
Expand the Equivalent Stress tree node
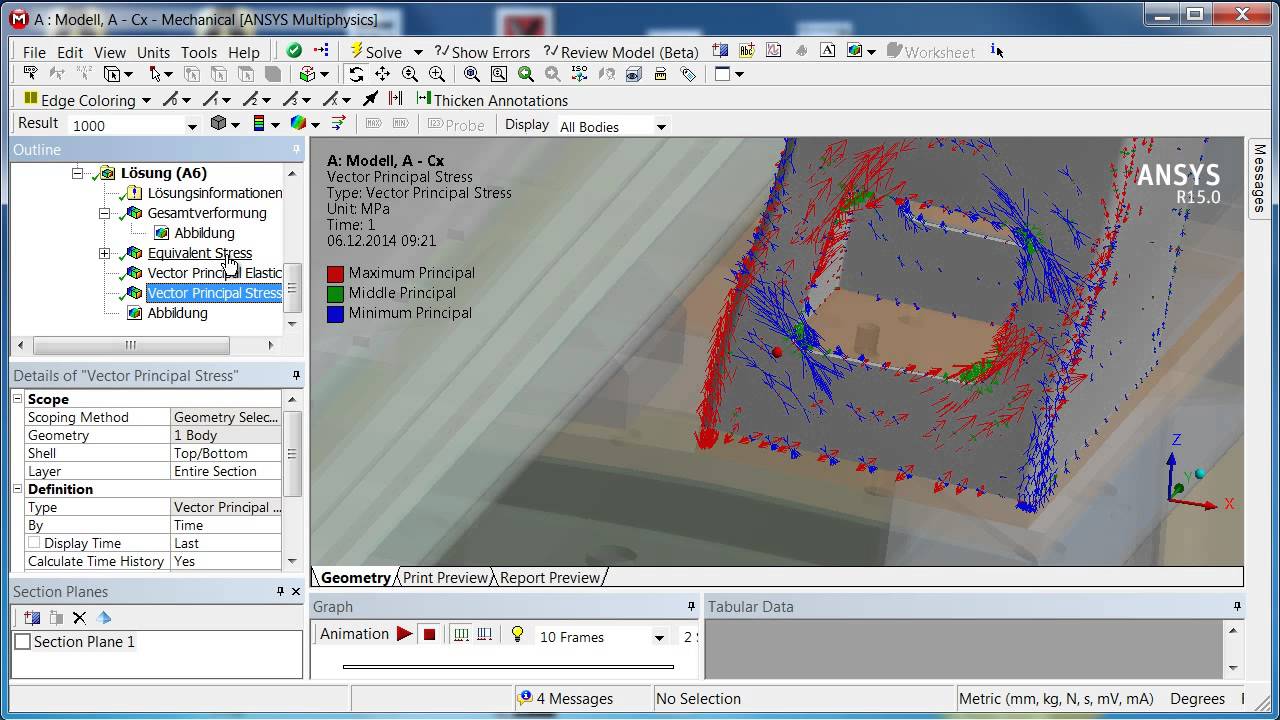(104, 253)
